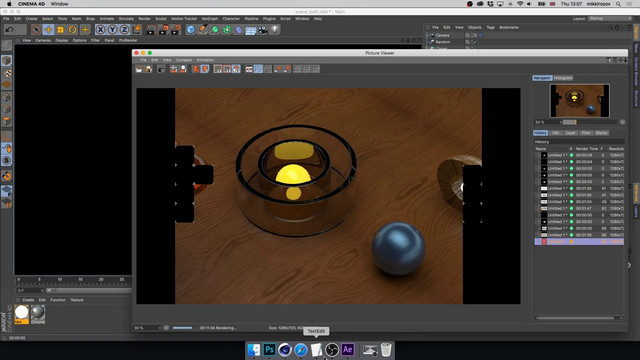The image size is (640, 360).
Task: Open the Objects menu in Object Manager
Action: pos(475,27)
